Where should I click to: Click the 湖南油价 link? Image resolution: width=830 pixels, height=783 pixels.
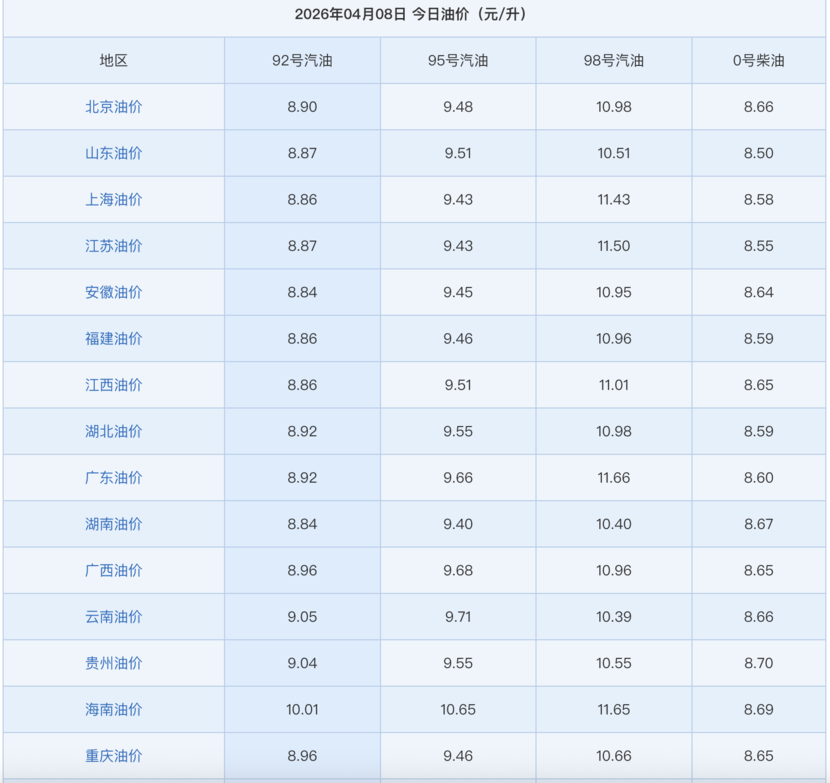point(114,524)
